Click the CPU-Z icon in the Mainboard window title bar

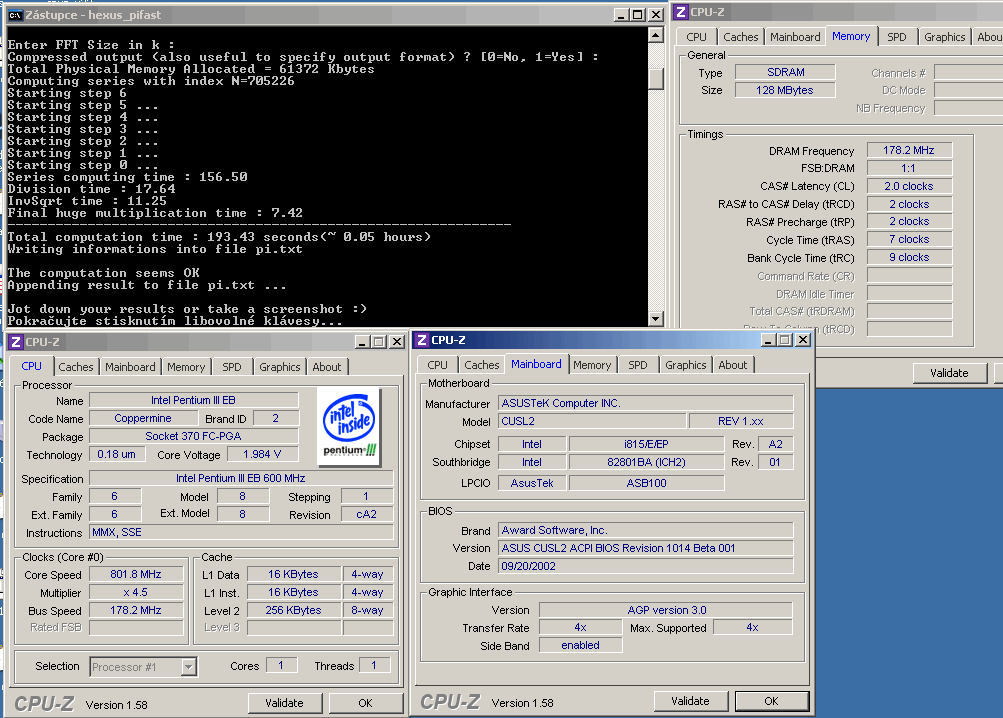[422, 340]
